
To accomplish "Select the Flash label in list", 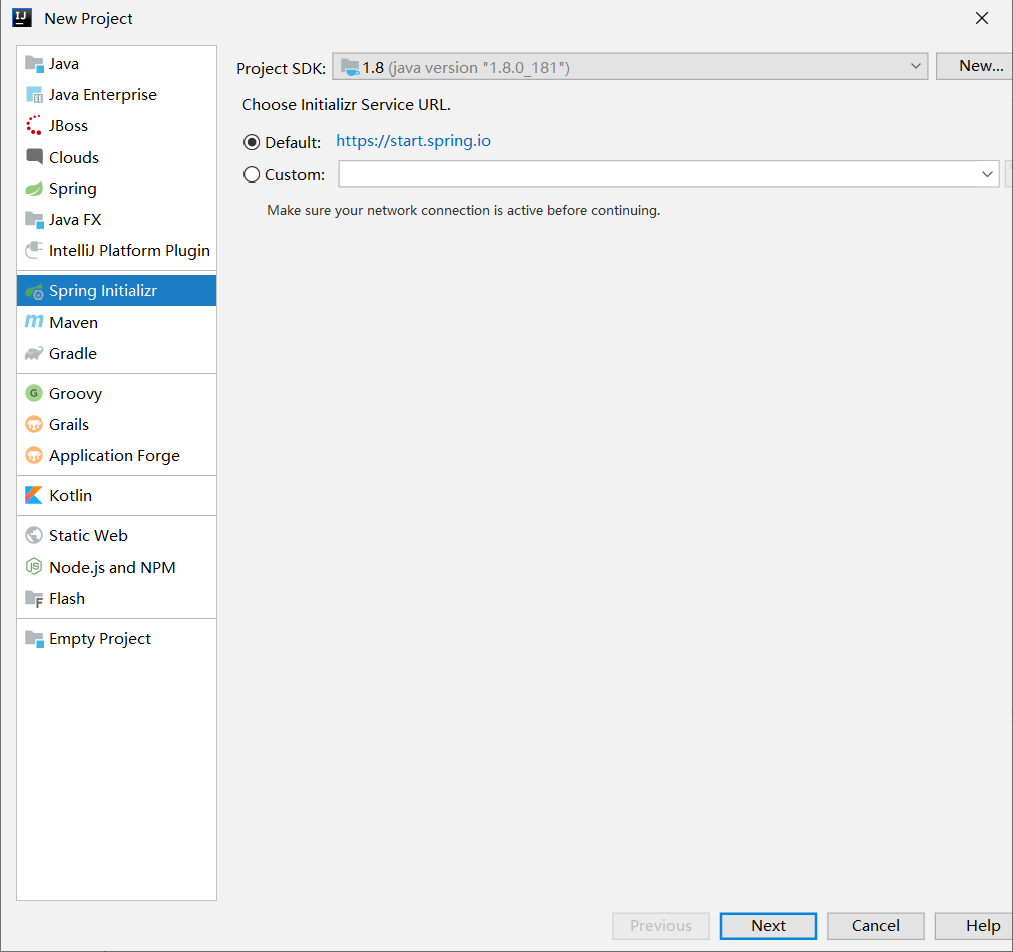I will 67,599.
